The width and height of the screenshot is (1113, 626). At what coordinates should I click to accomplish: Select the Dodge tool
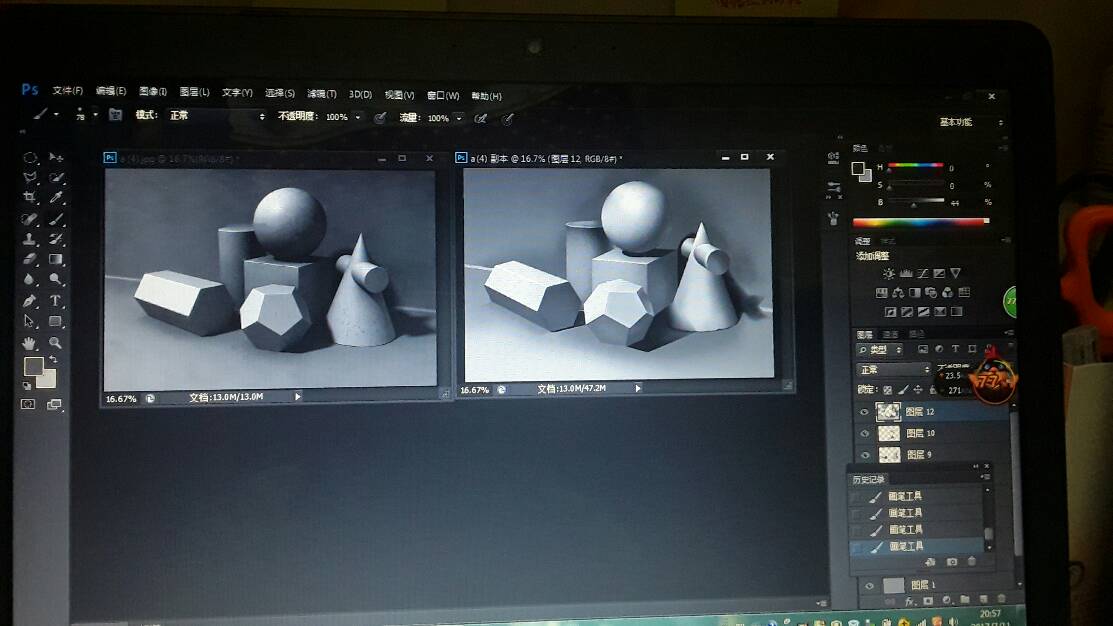click(56, 280)
